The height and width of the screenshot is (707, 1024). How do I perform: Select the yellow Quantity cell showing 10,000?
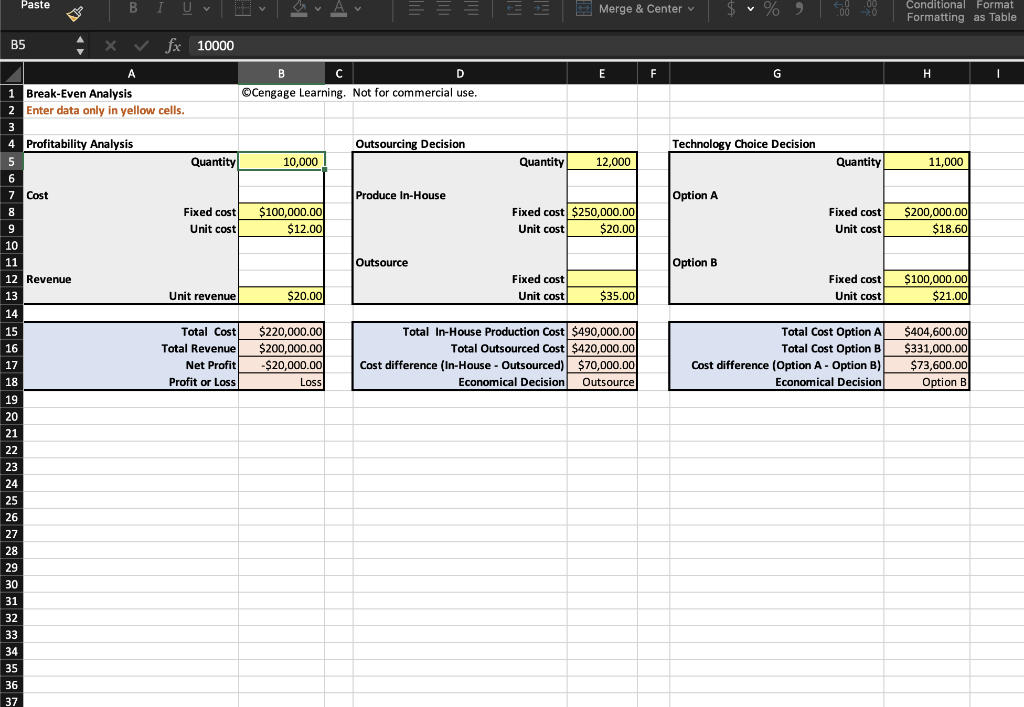tap(281, 161)
